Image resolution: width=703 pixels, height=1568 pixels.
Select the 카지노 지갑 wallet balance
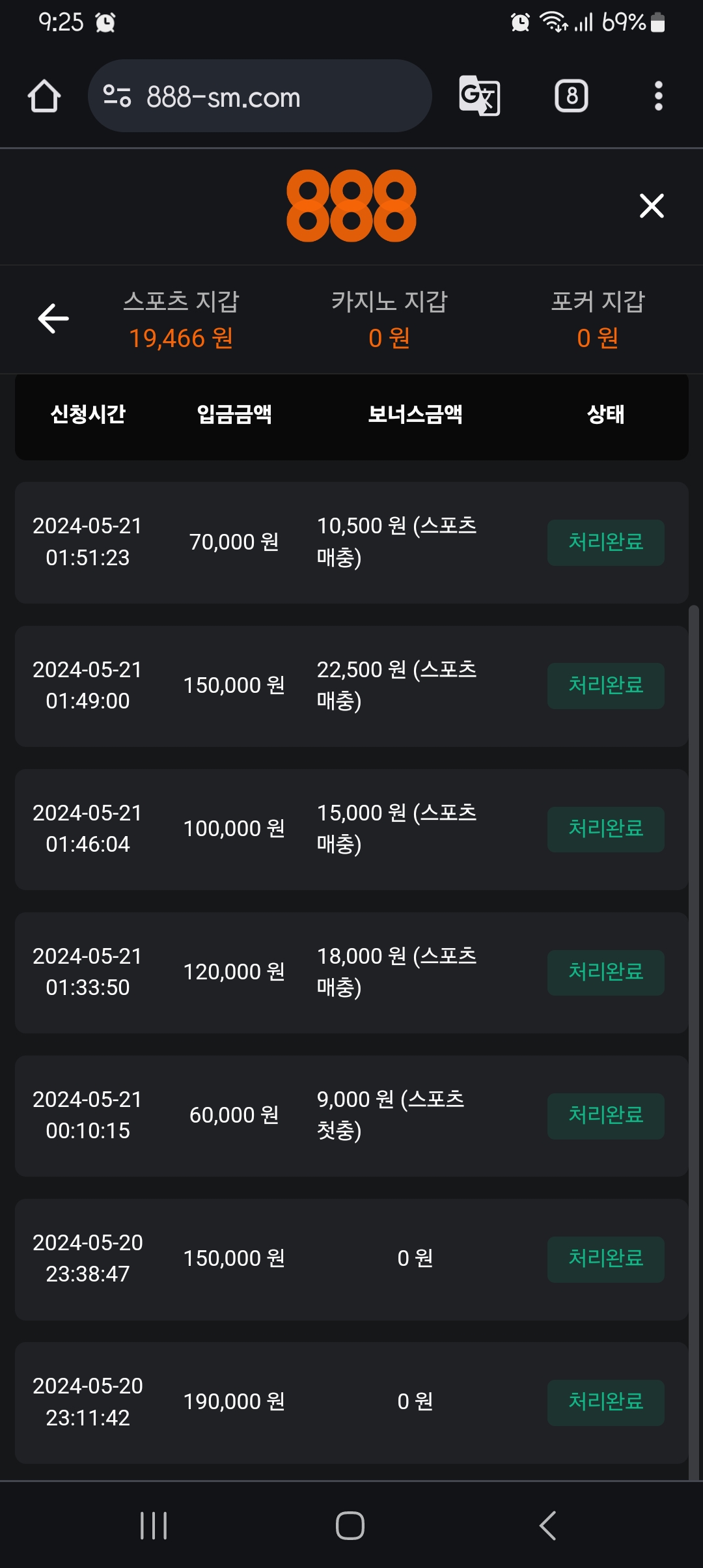[389, 320]
